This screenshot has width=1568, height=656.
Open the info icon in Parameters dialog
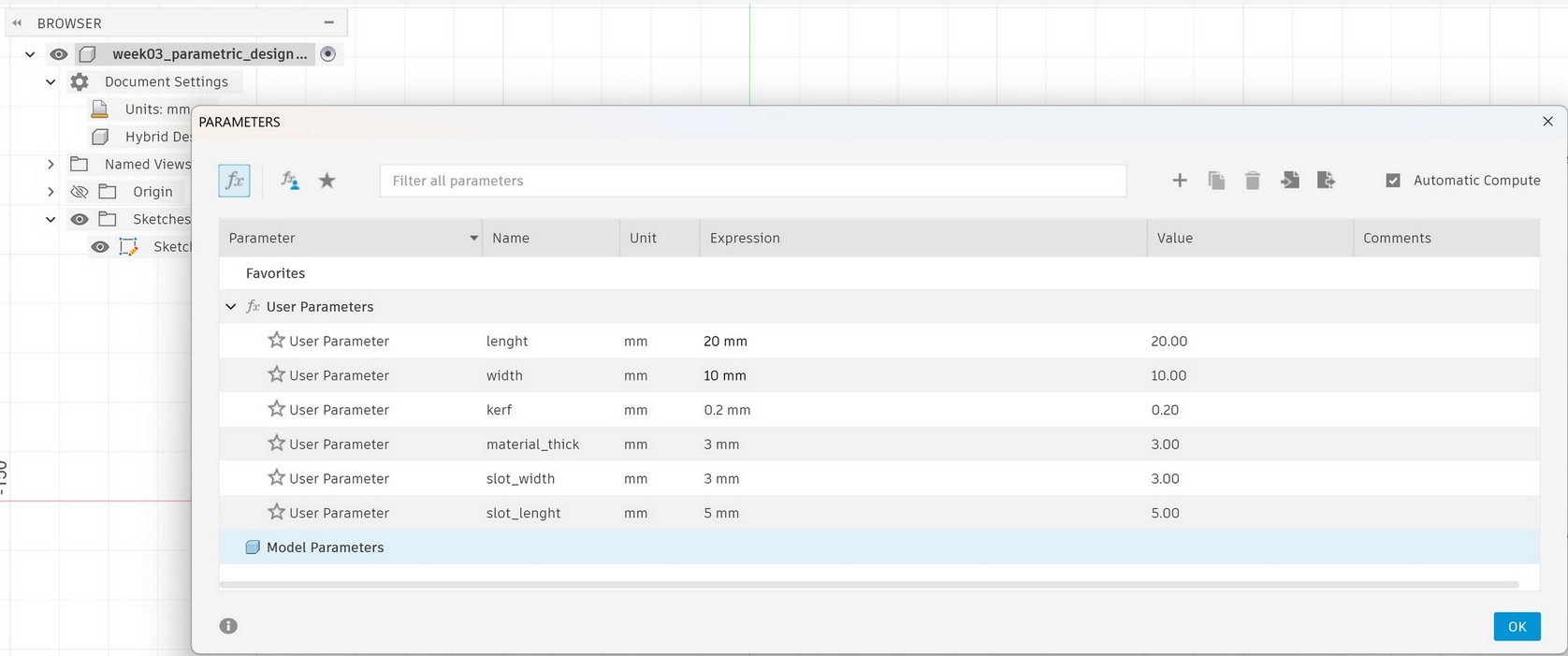(x=228, y=626)
